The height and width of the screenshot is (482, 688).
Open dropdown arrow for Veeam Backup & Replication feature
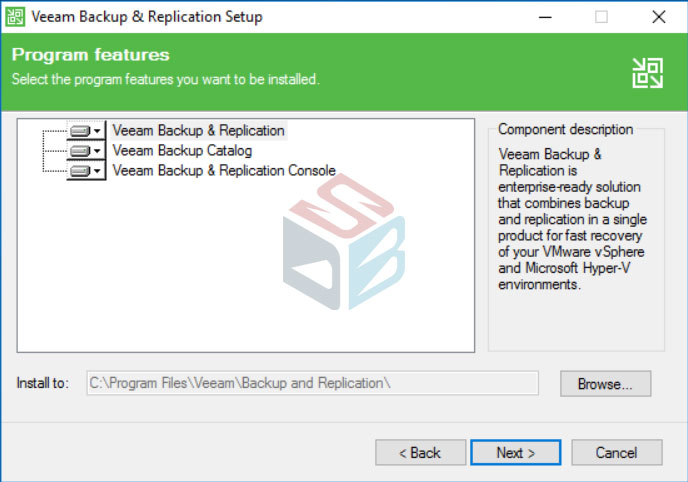pos(97,131)
